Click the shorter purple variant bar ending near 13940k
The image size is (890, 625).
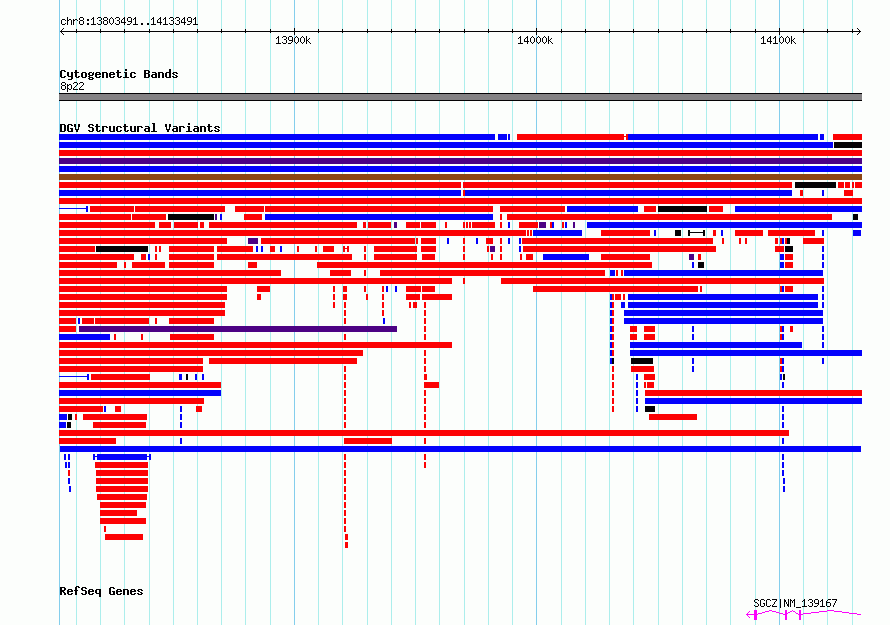coord(238,329)
